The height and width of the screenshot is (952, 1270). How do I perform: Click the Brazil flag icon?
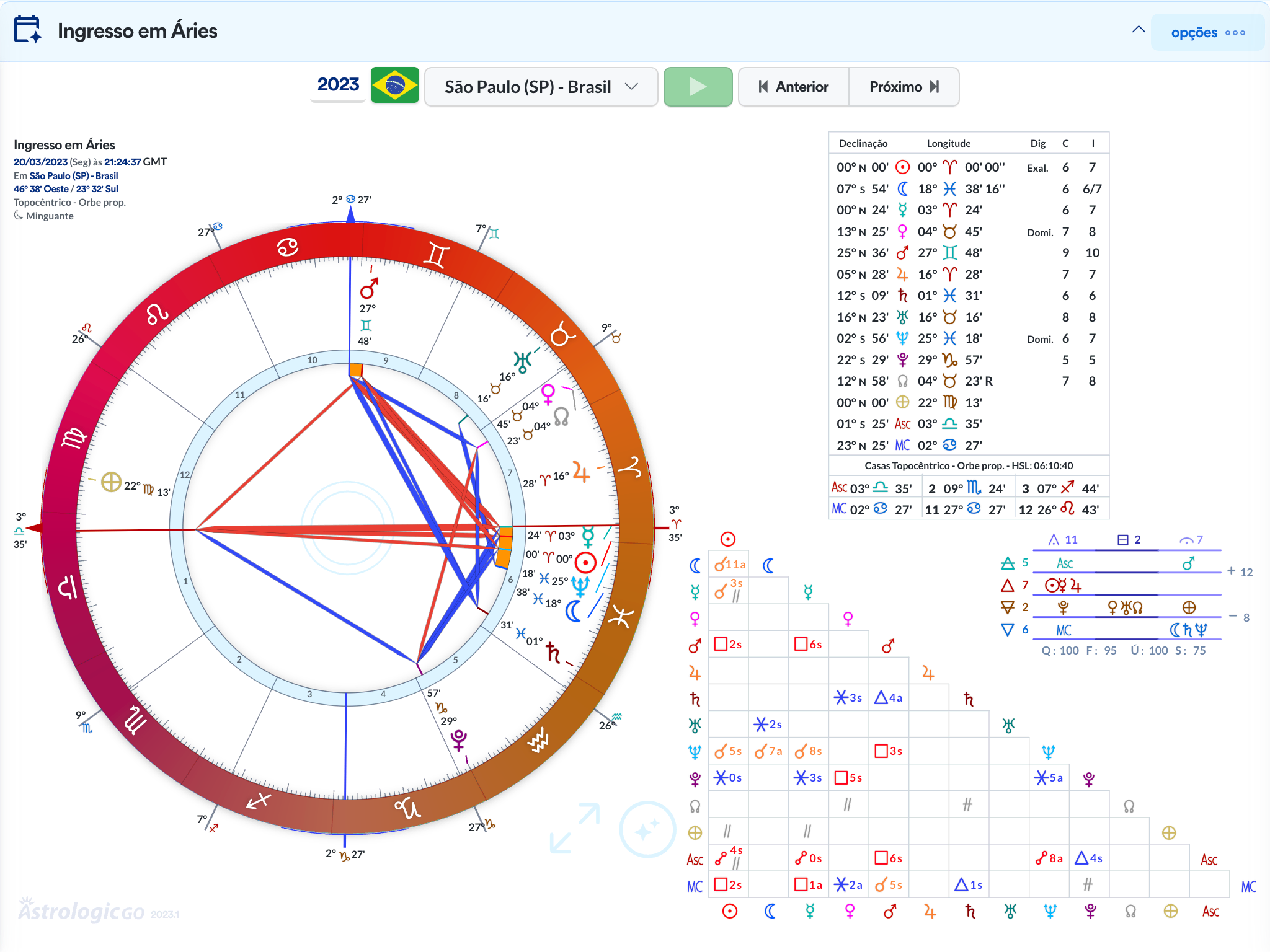(x=395, y=85)
